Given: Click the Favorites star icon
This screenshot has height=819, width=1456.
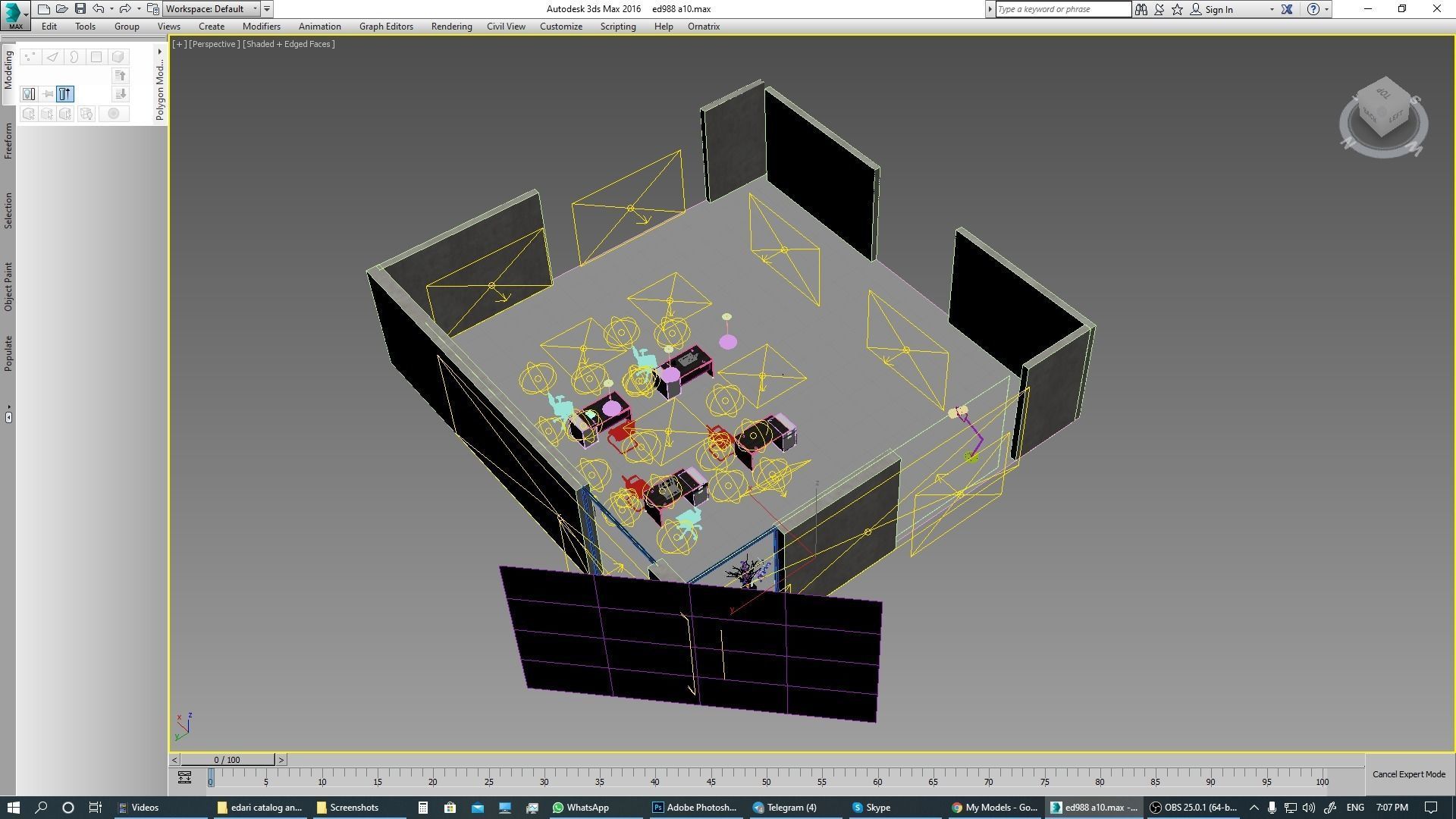Looking at the screenshot, I should tap(1177, 9).
